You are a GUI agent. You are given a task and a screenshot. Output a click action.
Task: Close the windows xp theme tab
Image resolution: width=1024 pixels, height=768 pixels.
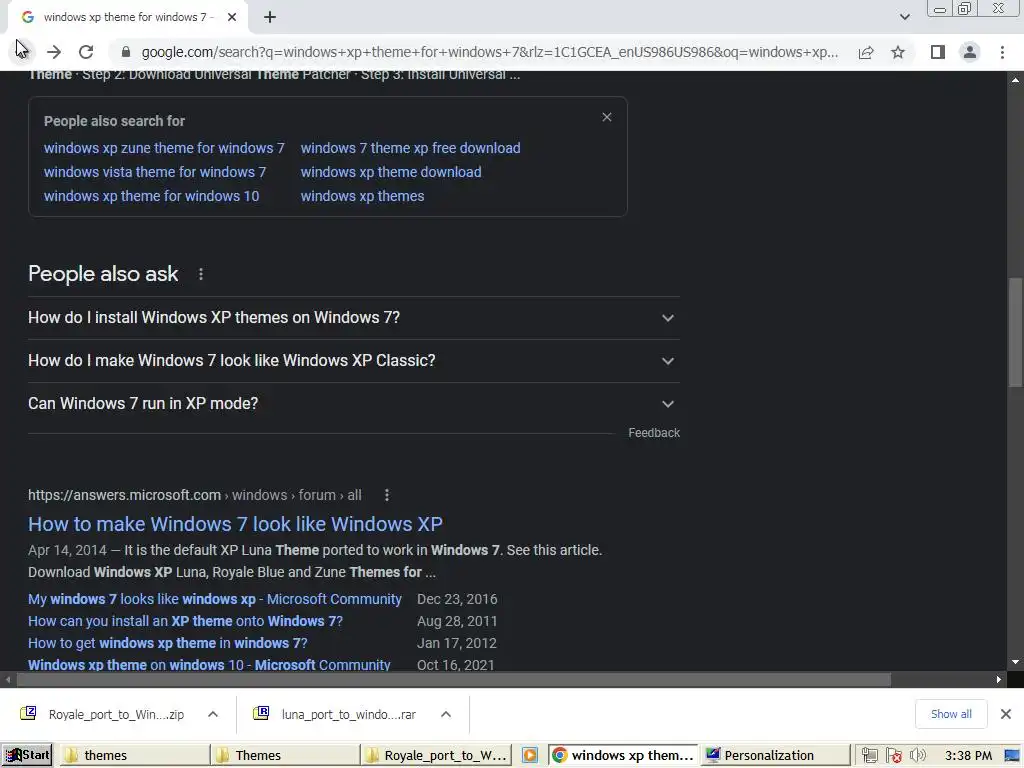tap(232, 18)
